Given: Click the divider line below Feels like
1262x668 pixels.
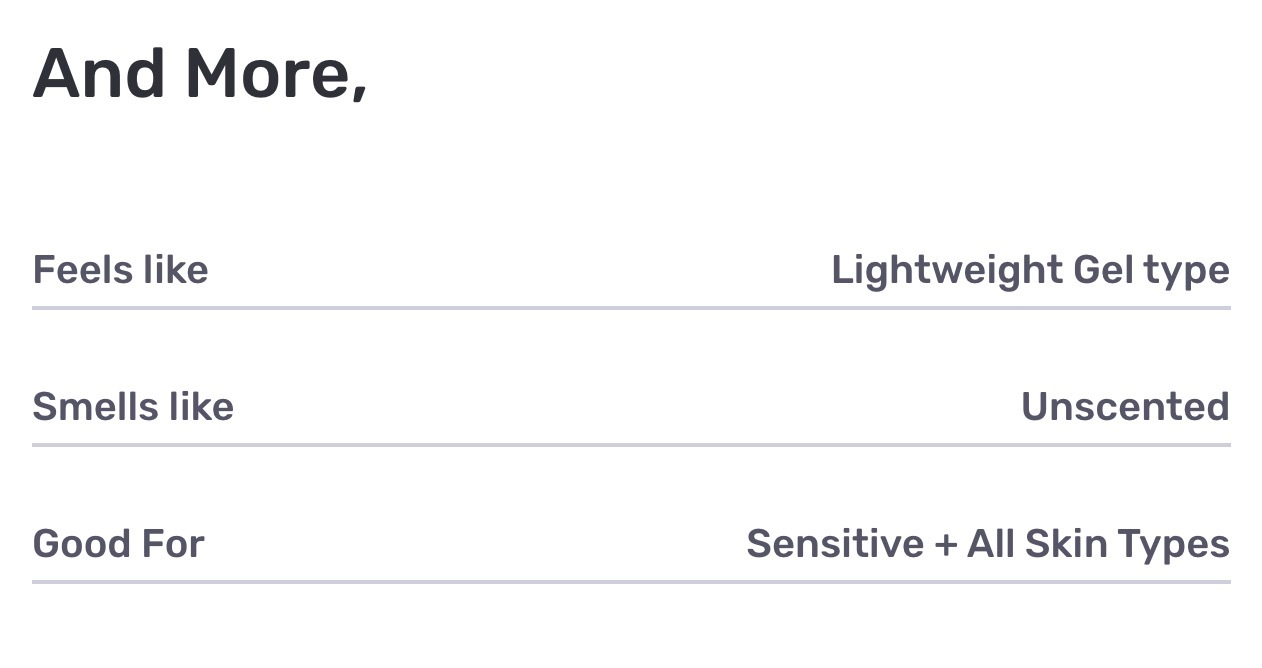Looking at the screenshot, I should tap(631, 308).
